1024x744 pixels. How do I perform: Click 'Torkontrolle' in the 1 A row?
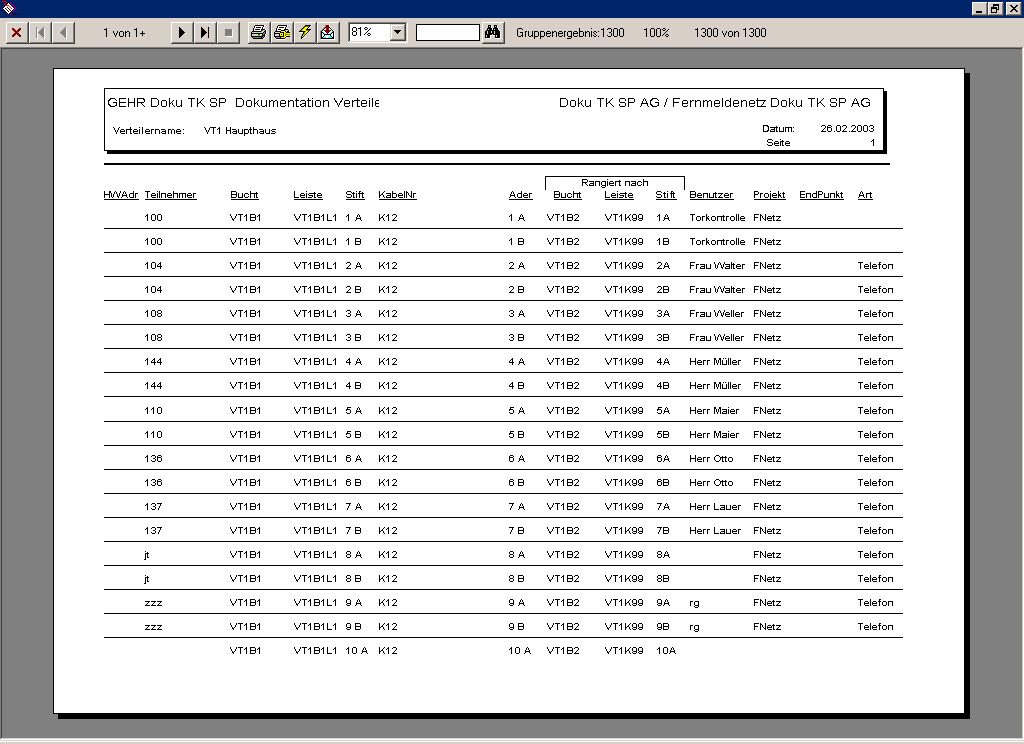tap(717, 218)
